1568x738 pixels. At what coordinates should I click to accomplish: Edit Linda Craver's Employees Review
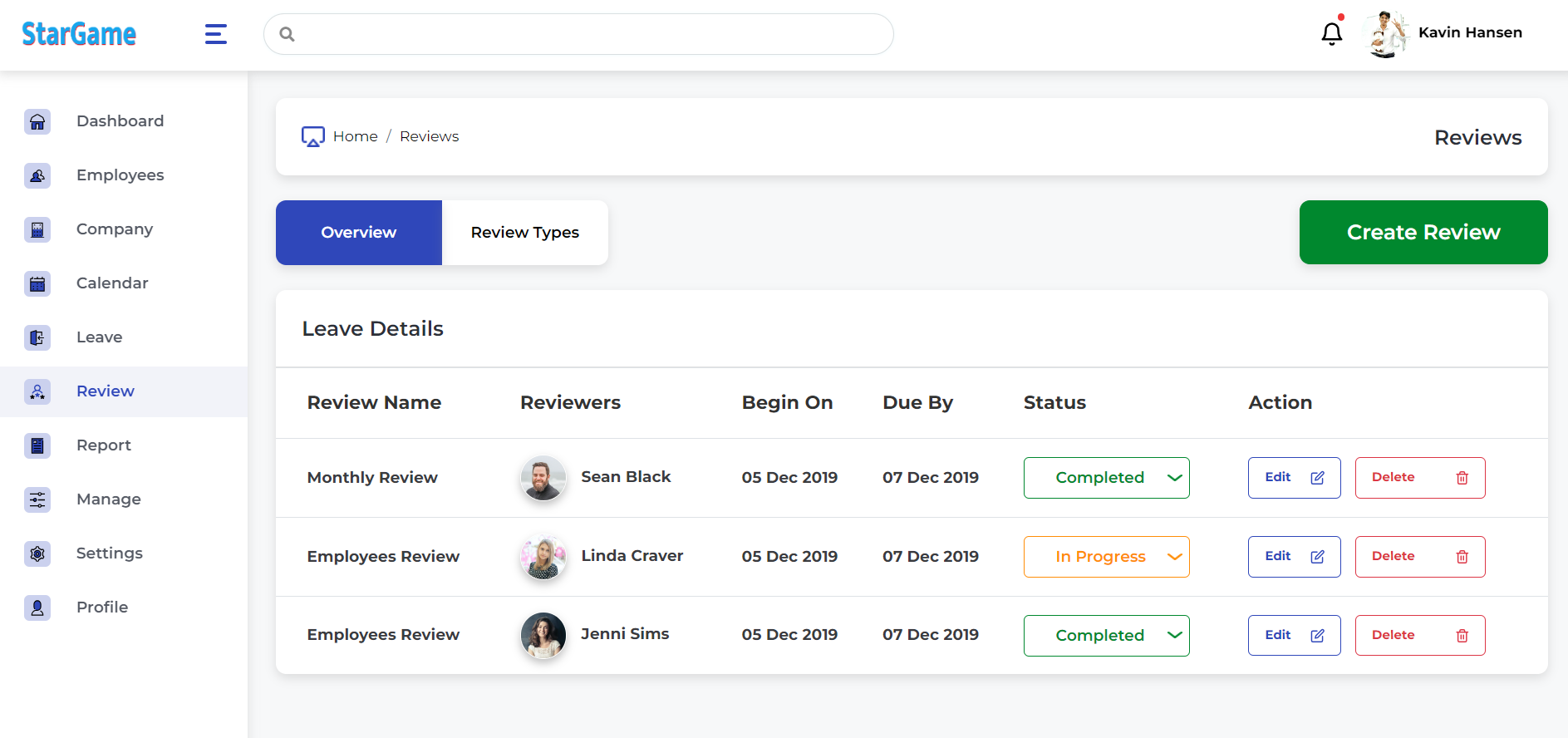coord(1294,557)
